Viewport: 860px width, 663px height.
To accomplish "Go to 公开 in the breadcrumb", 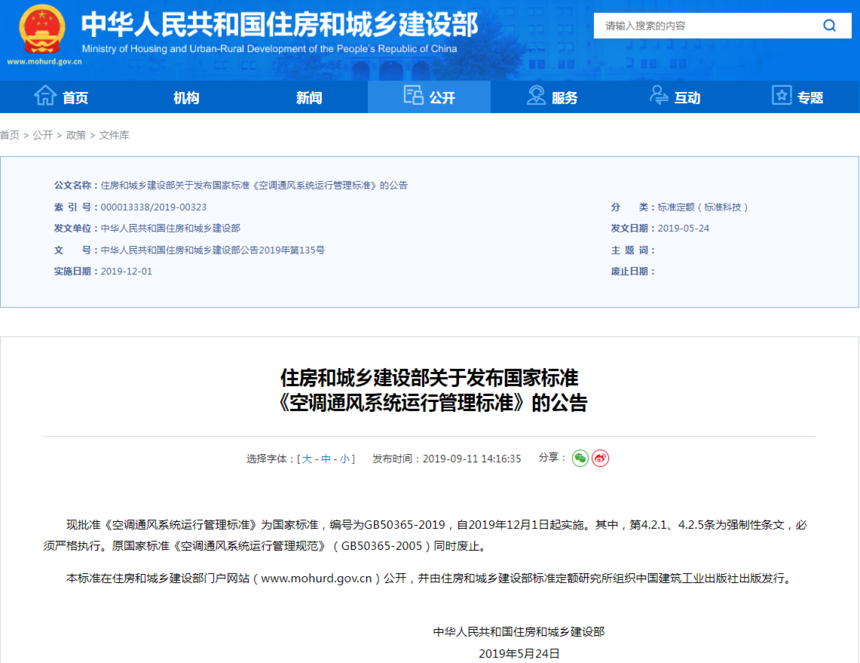I will [42, 135].
